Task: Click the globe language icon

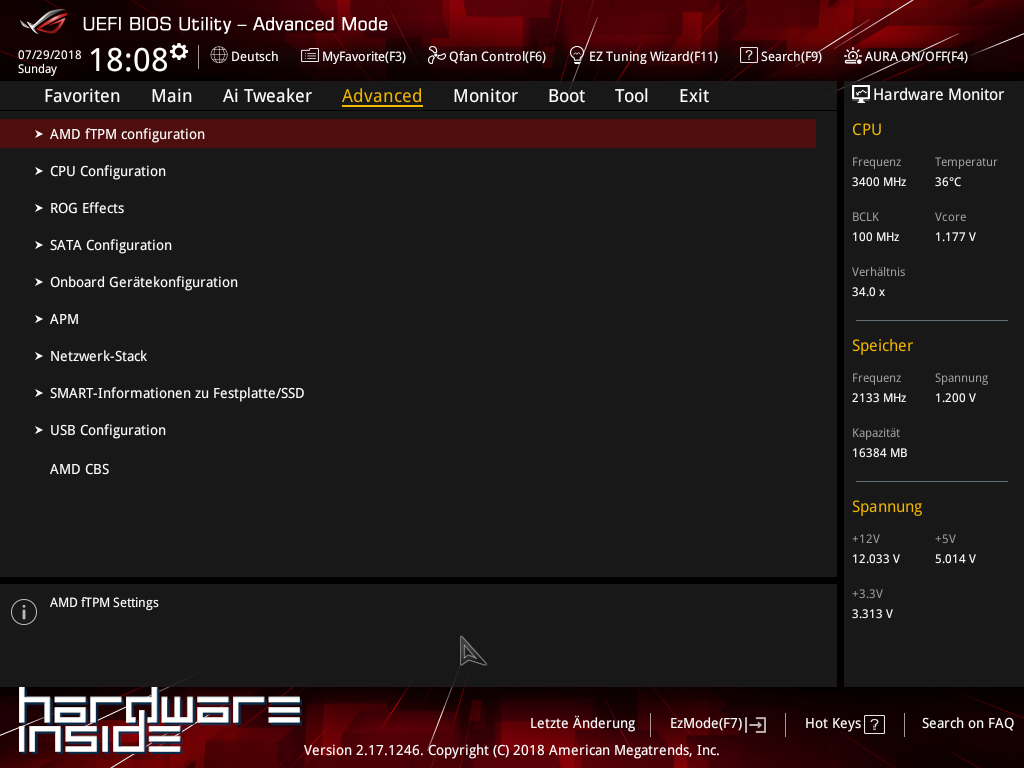Action: (219, 56)
